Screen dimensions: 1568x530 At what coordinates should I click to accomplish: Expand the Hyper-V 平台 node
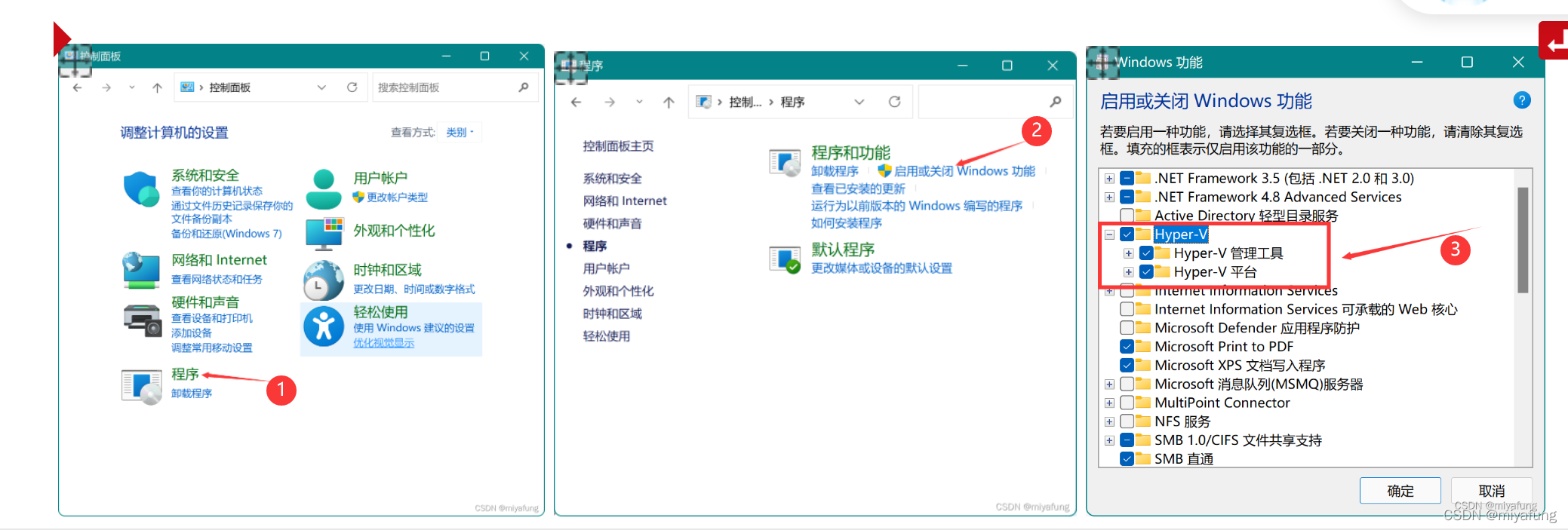coord(1129,272)
